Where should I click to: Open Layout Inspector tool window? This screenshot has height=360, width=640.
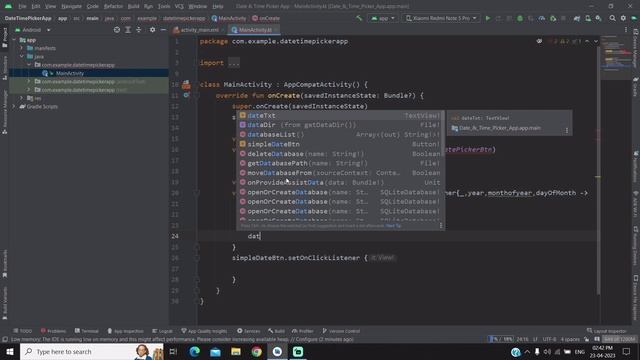coord(607,331)
